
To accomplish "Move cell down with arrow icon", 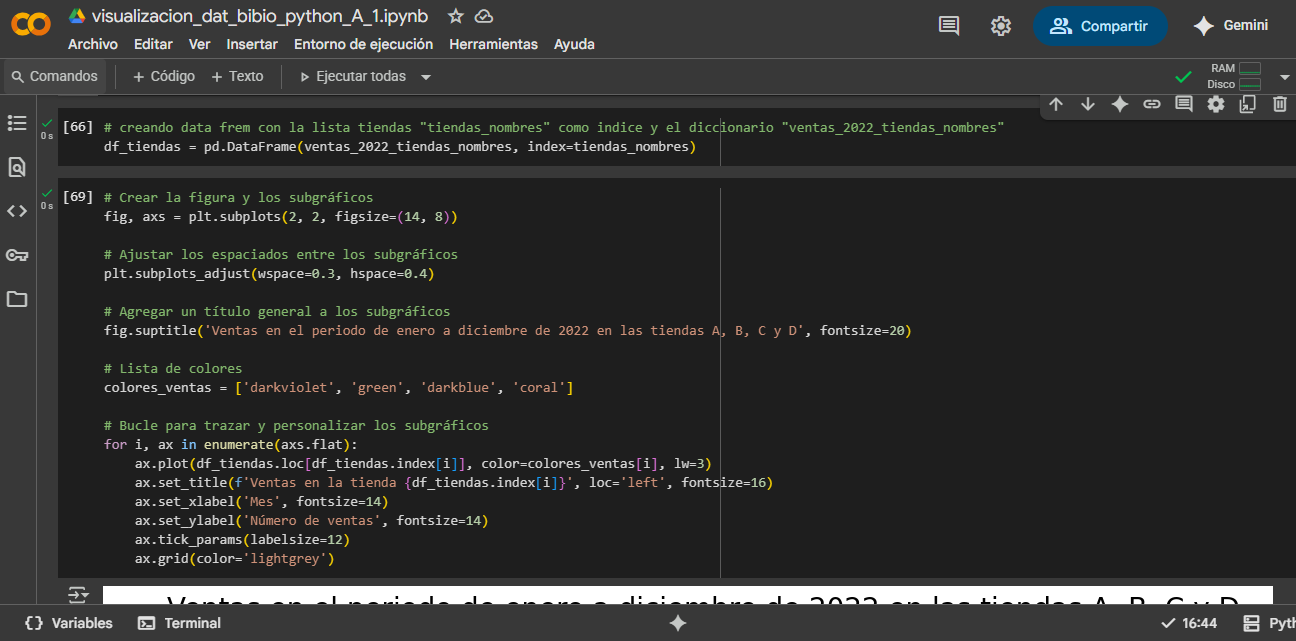I will point(1088,104).
